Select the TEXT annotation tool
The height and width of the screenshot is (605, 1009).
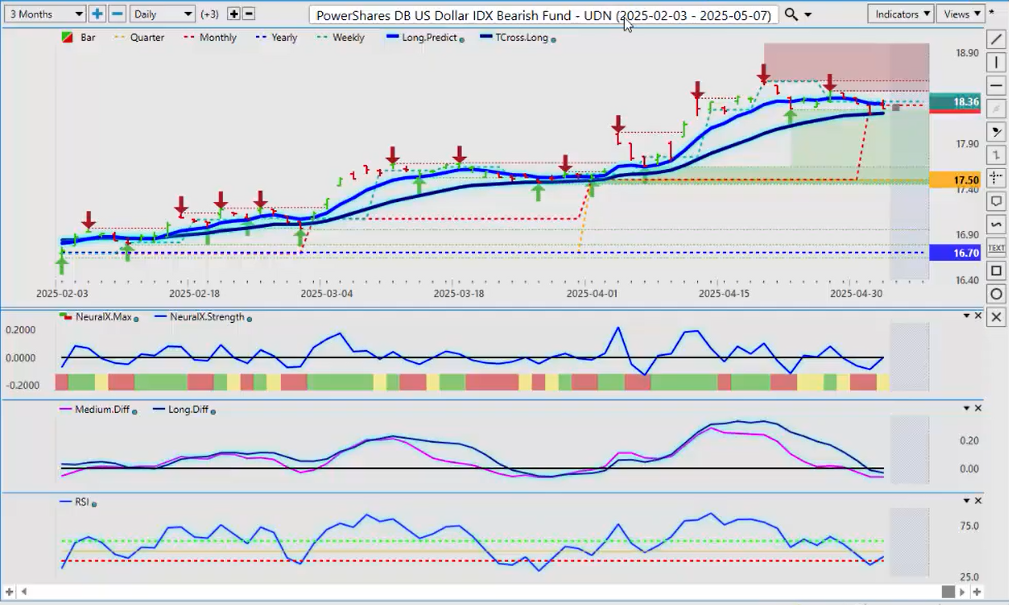996,248
